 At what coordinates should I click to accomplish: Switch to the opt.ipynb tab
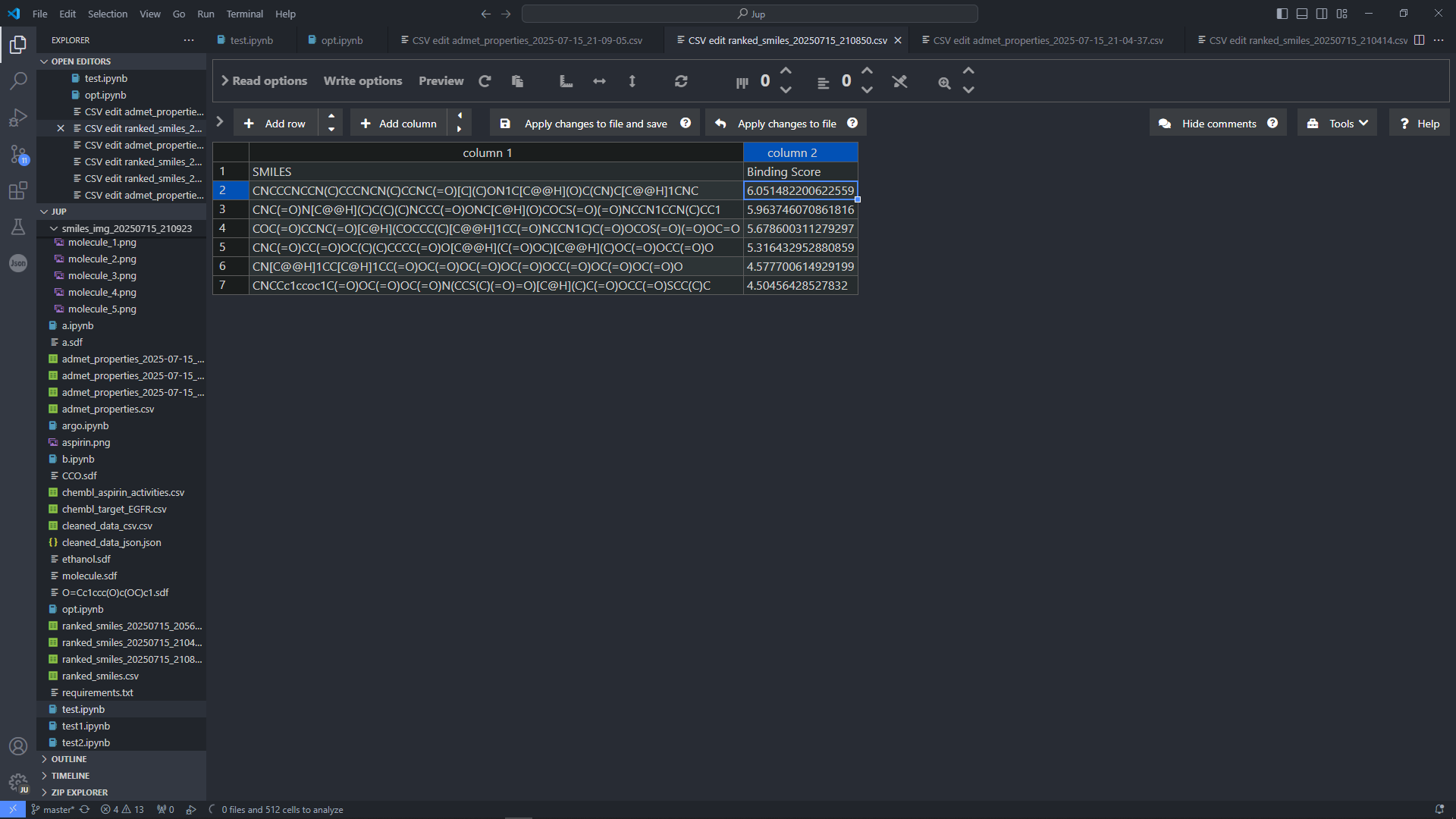coord(341,40)
